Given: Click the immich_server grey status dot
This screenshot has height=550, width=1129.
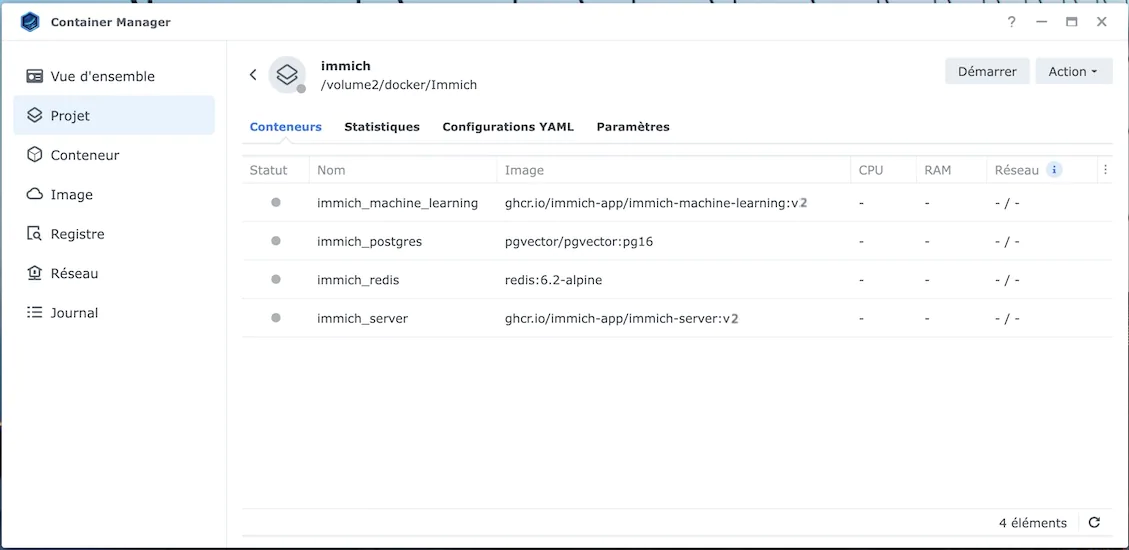Looking at the screenshot, I should tap(276, 317).
